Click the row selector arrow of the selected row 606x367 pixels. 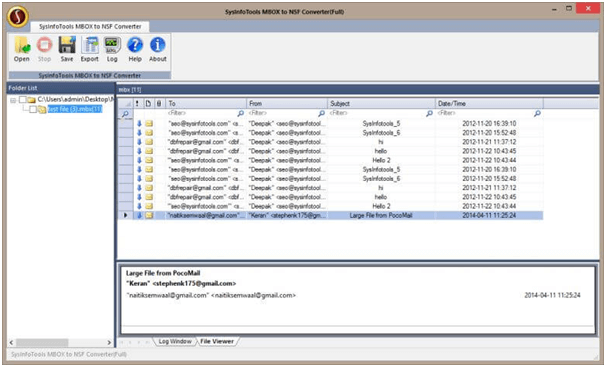coord(125,215)
